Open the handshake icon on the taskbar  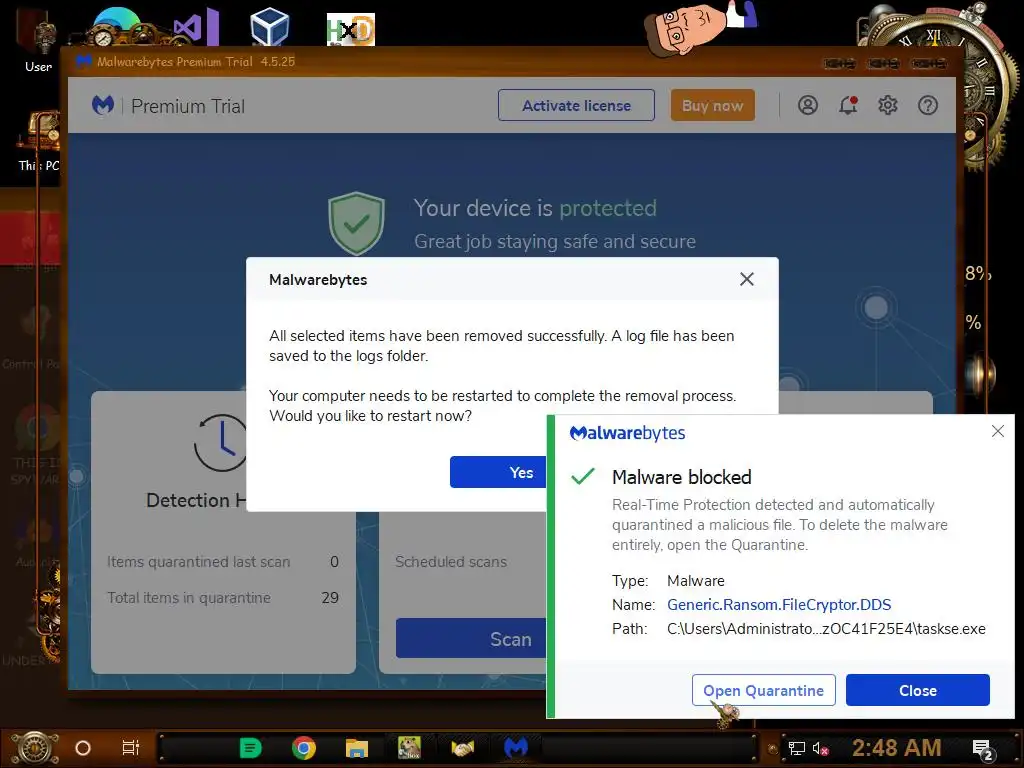click(x=462, y=748)
